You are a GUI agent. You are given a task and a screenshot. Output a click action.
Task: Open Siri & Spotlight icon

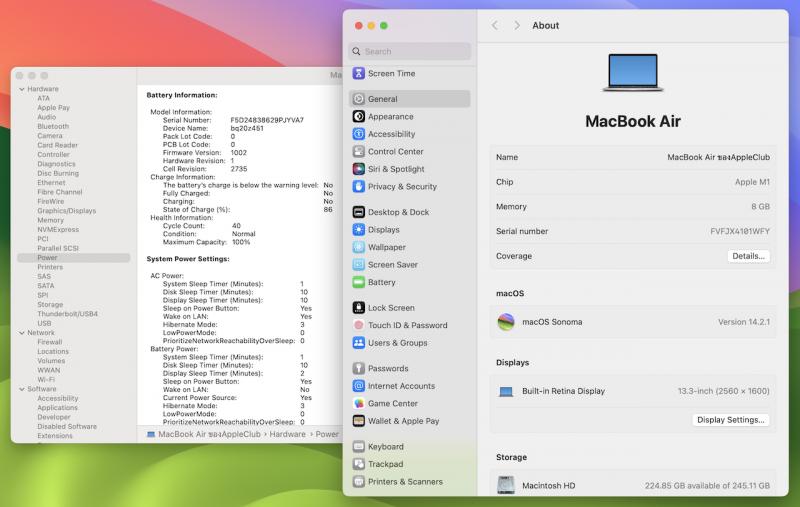pos(359,169)
